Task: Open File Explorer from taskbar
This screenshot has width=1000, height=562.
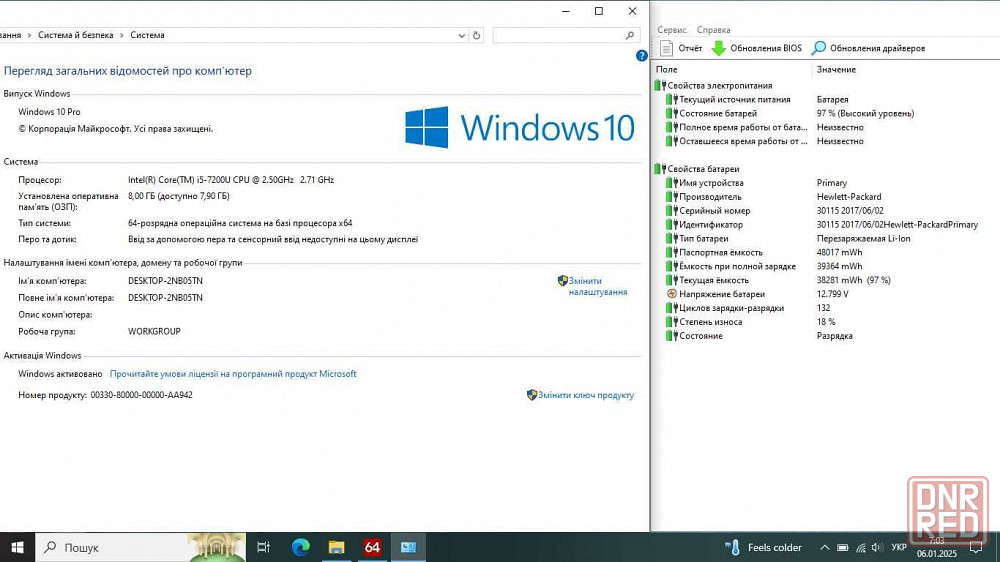Action: pos(336,547)
